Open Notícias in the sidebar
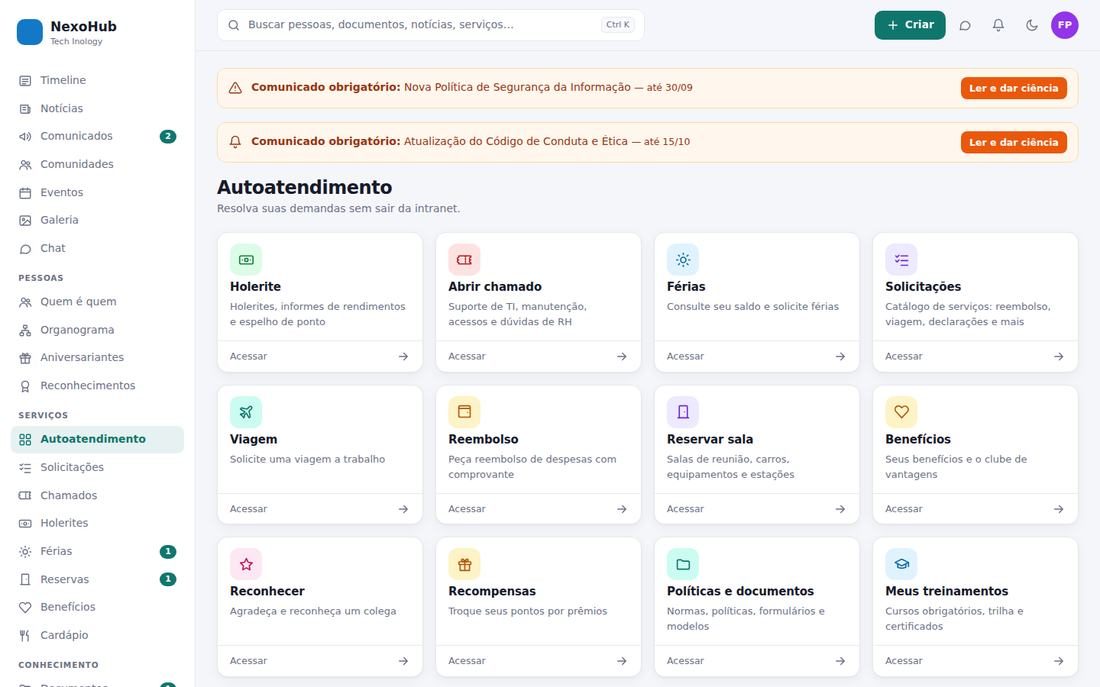Viewport: 1100px width, 687px height. point(98,108)
